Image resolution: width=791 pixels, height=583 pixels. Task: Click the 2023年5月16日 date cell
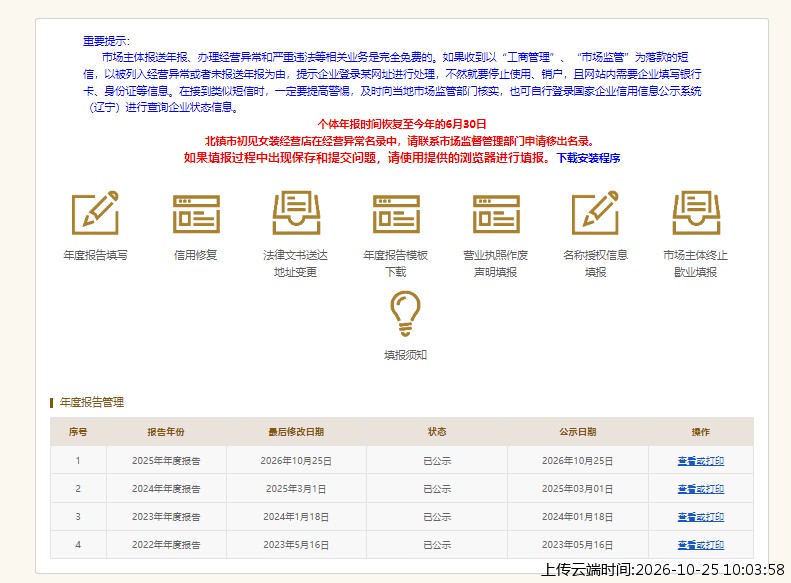click(x=296, y=545)
